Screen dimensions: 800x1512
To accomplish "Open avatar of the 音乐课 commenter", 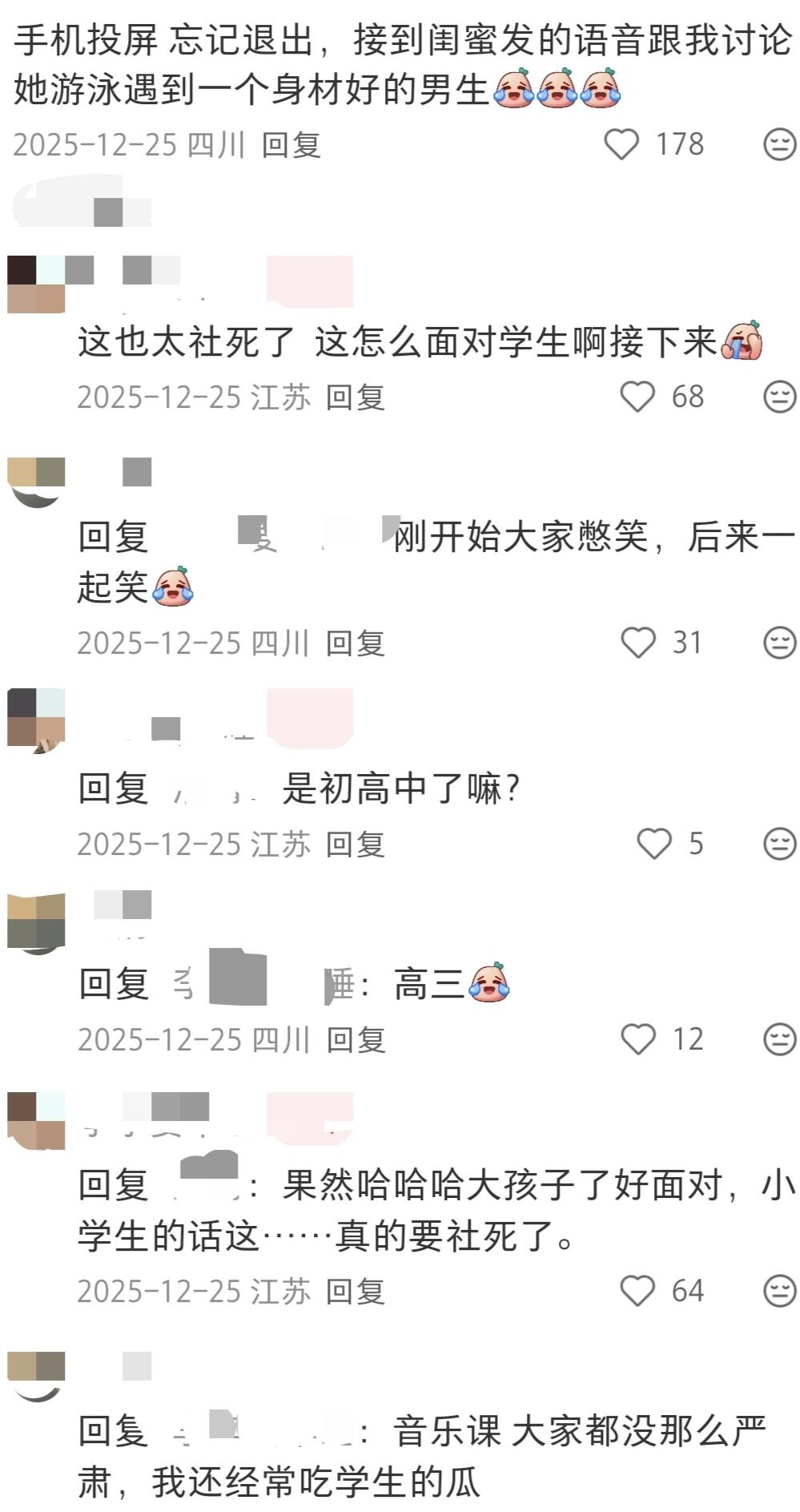I will click(36, 1376).
